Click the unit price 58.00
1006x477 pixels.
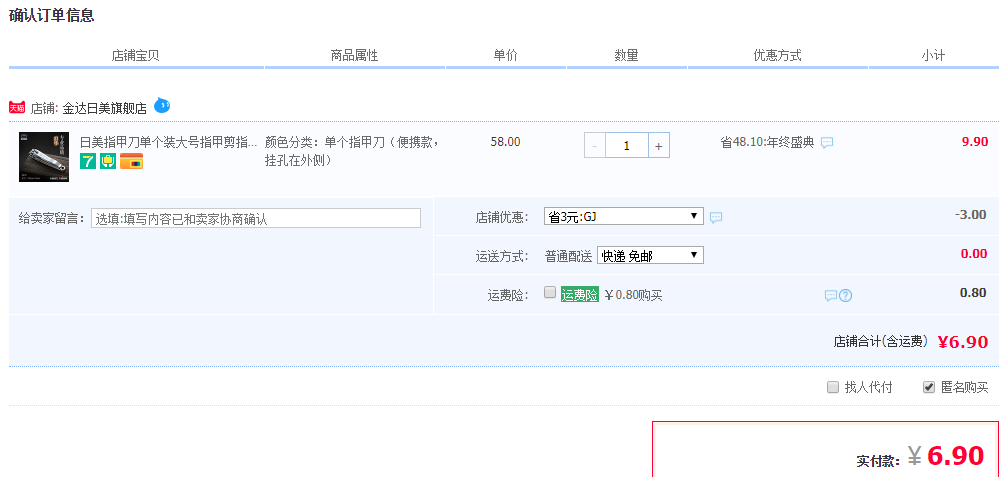click(x=506, y=142)
